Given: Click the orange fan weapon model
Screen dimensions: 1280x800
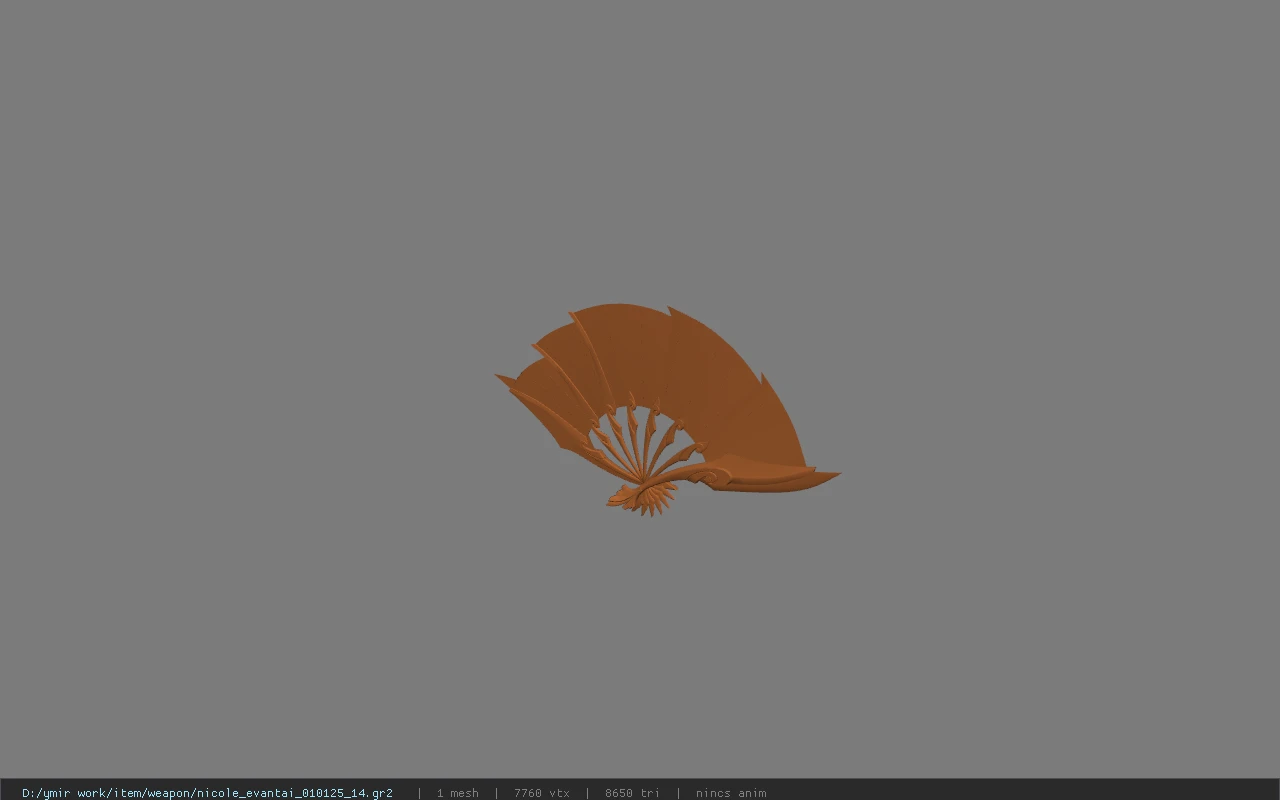Looking at the screenshot, I should coord(667,409).
